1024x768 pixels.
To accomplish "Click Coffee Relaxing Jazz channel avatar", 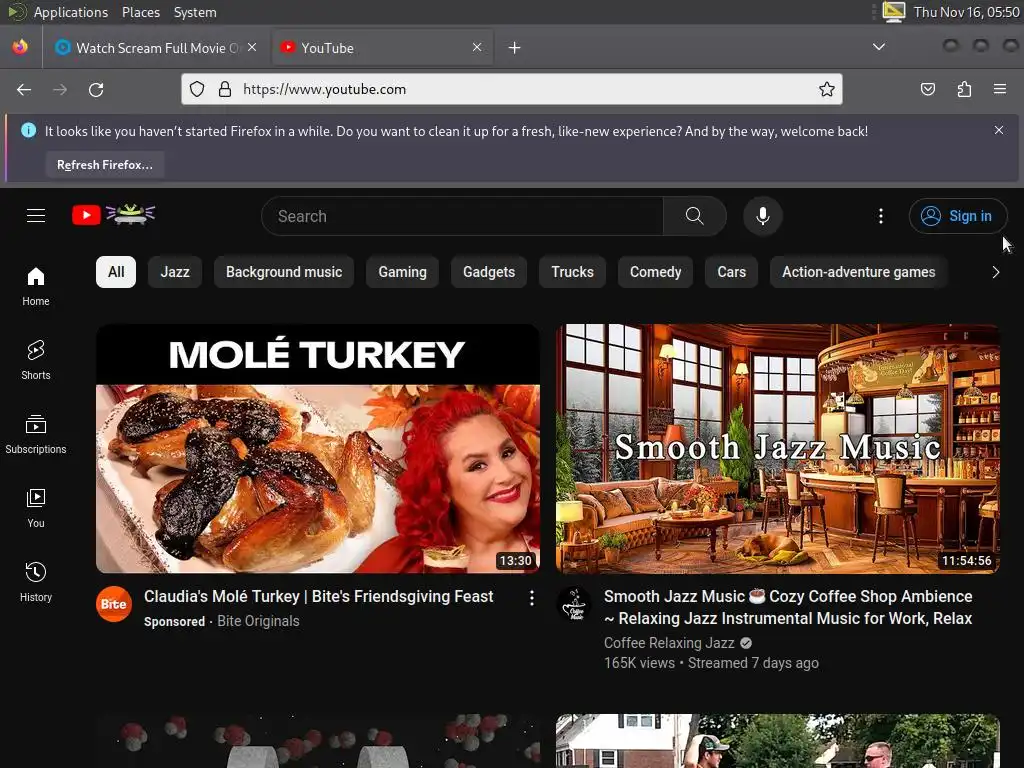I will pyautogui.click(x=575, y=604).
